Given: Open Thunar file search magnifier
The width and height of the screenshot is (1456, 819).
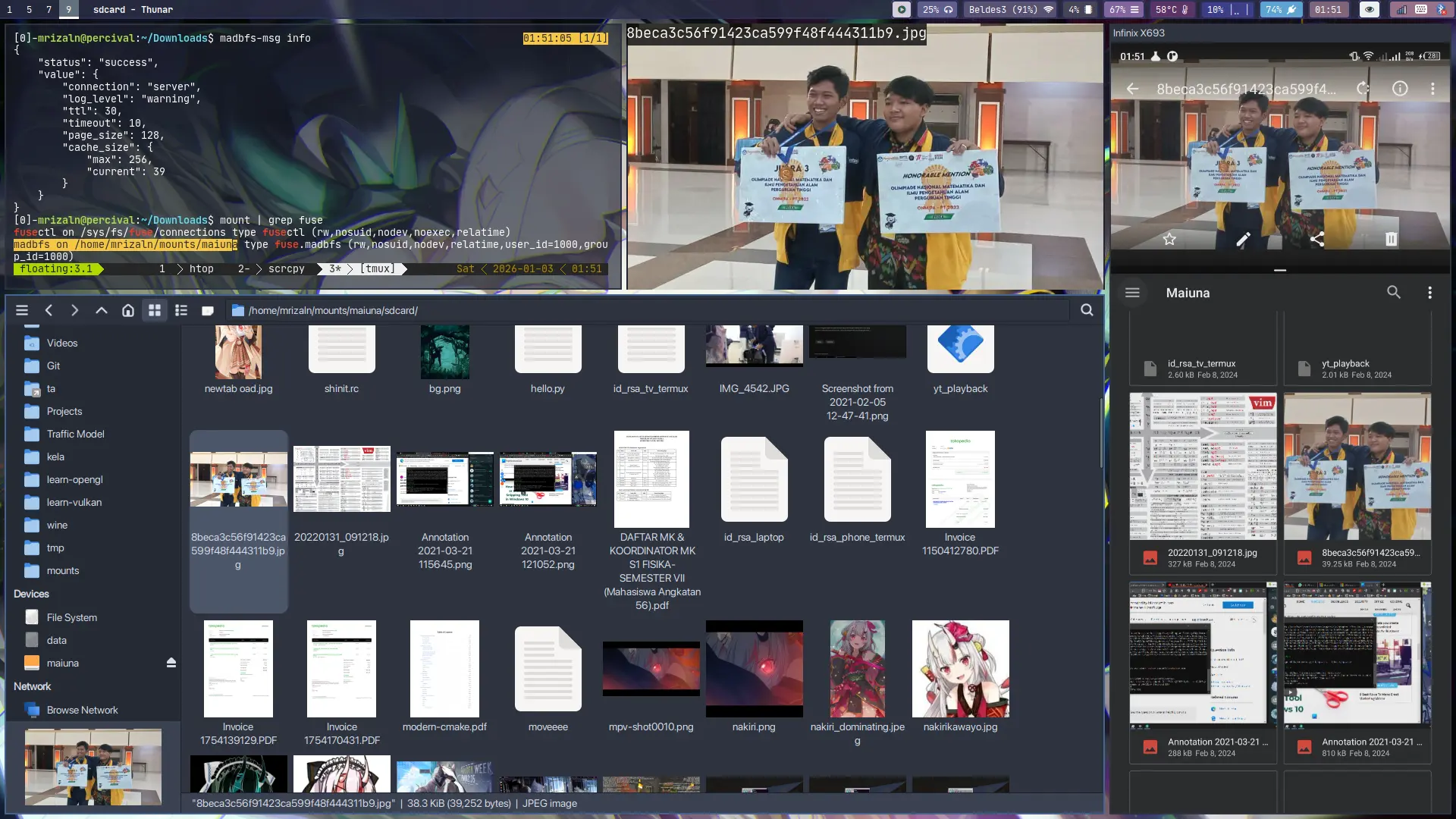Looking at the screenshot, I should [1087, 310].
